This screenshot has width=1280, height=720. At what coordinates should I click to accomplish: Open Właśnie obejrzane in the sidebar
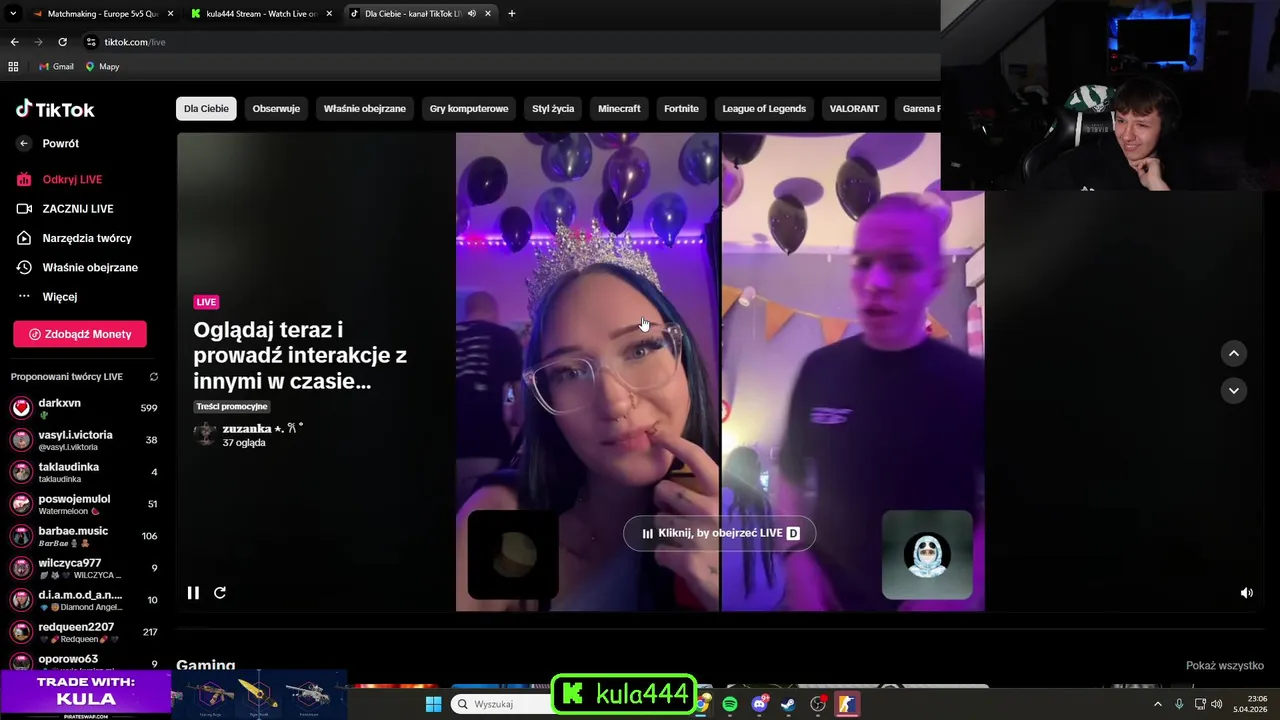click(x=90, y=267)
